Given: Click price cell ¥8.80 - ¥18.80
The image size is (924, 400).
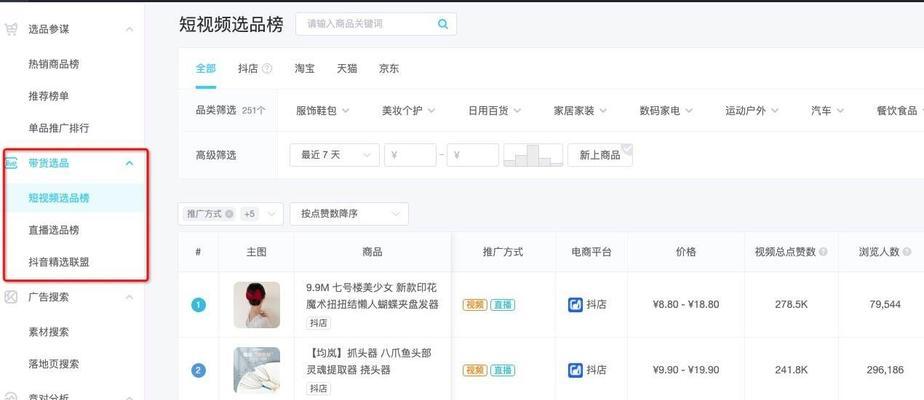Looking at the screenshot, I should (x=686, y=305).
